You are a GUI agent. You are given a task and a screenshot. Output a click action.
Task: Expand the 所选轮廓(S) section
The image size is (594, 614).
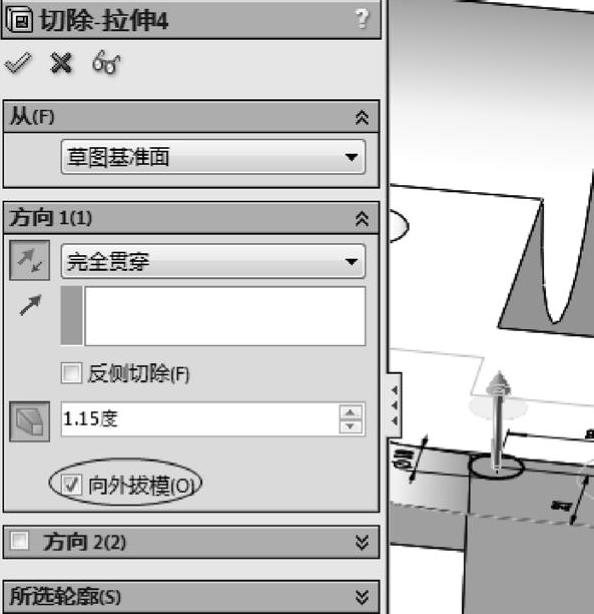[x=362, y=597]
